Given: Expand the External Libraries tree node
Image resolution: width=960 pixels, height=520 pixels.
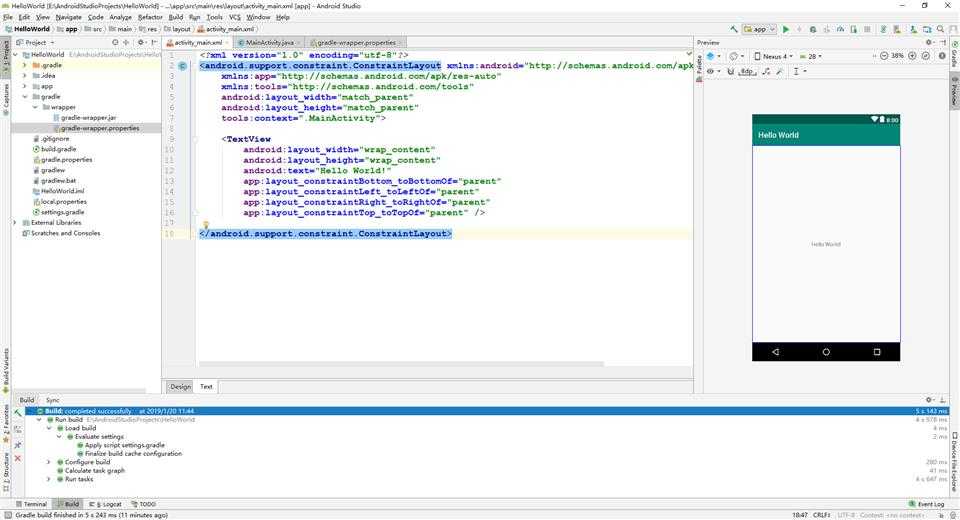Looking at the screenshot, I should [x=15, y=223].
